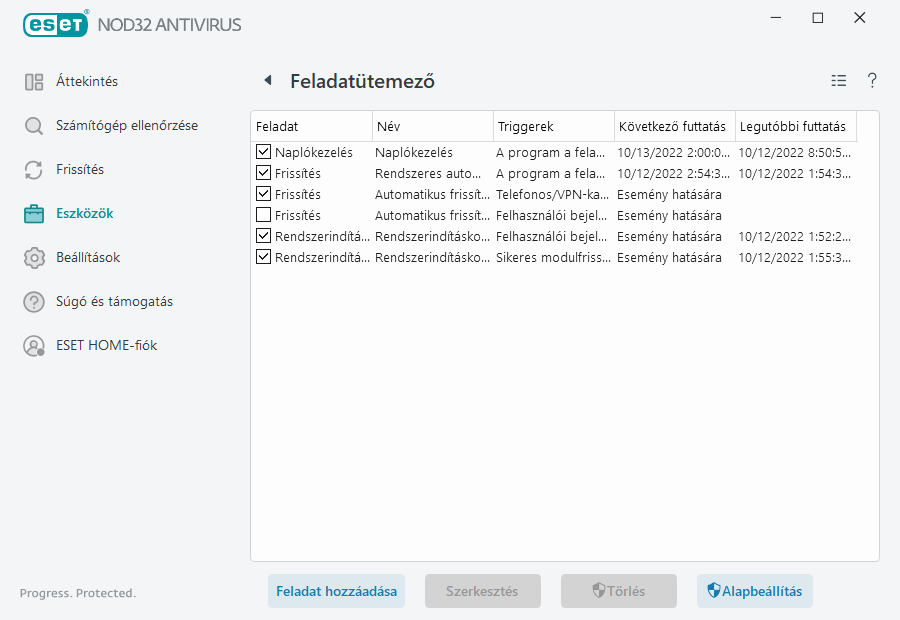Open help with the question mark icon
Viewport: 900px width, 620px height.
(871, 81)
